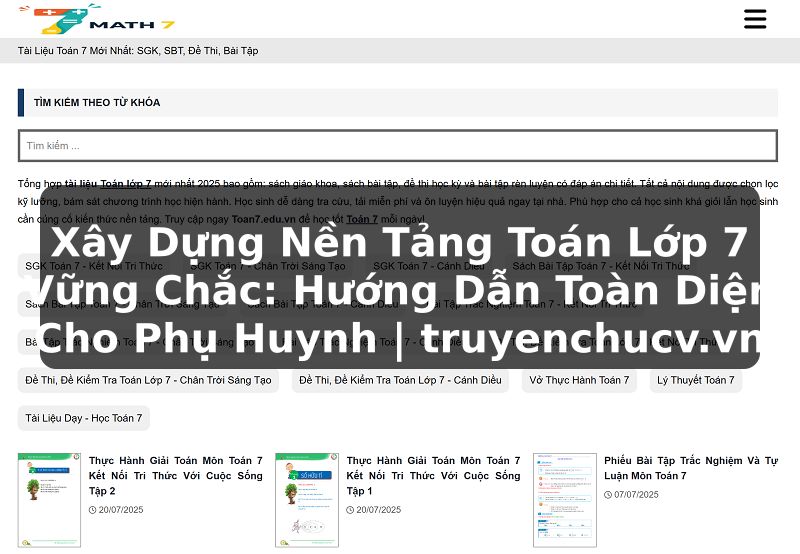800x554 pixels.
Task: Open thumbnail of Thực Hành Giải Toán Tập 2
Action: [x=49, y=500]
